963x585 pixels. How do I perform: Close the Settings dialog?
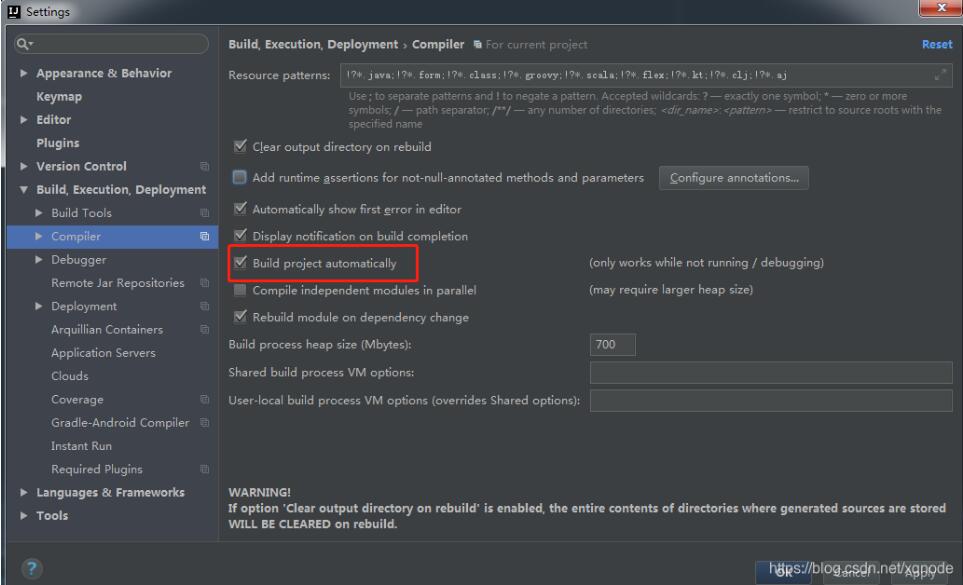pos(940,8)
